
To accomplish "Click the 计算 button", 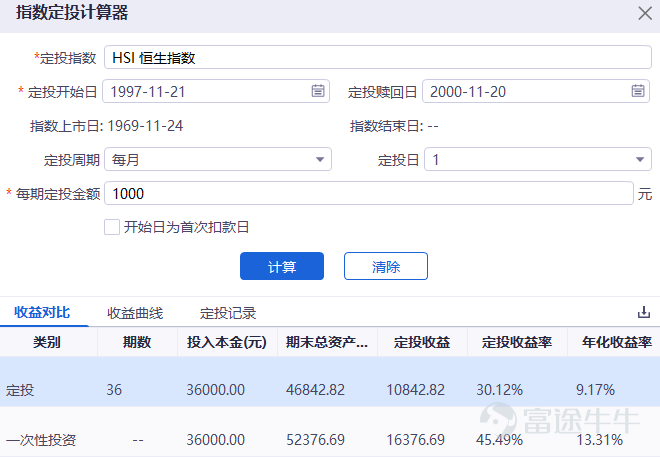I will (282, 266).
